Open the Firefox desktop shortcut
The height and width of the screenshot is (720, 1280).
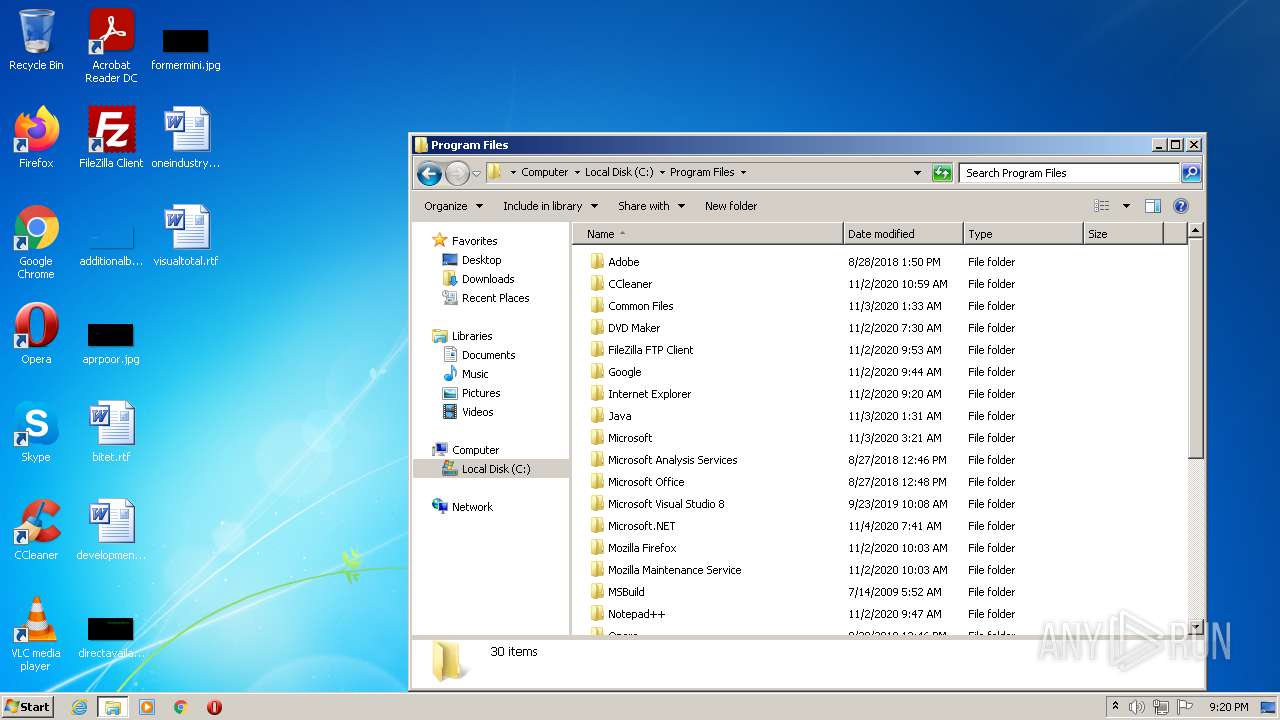point(36,138)
